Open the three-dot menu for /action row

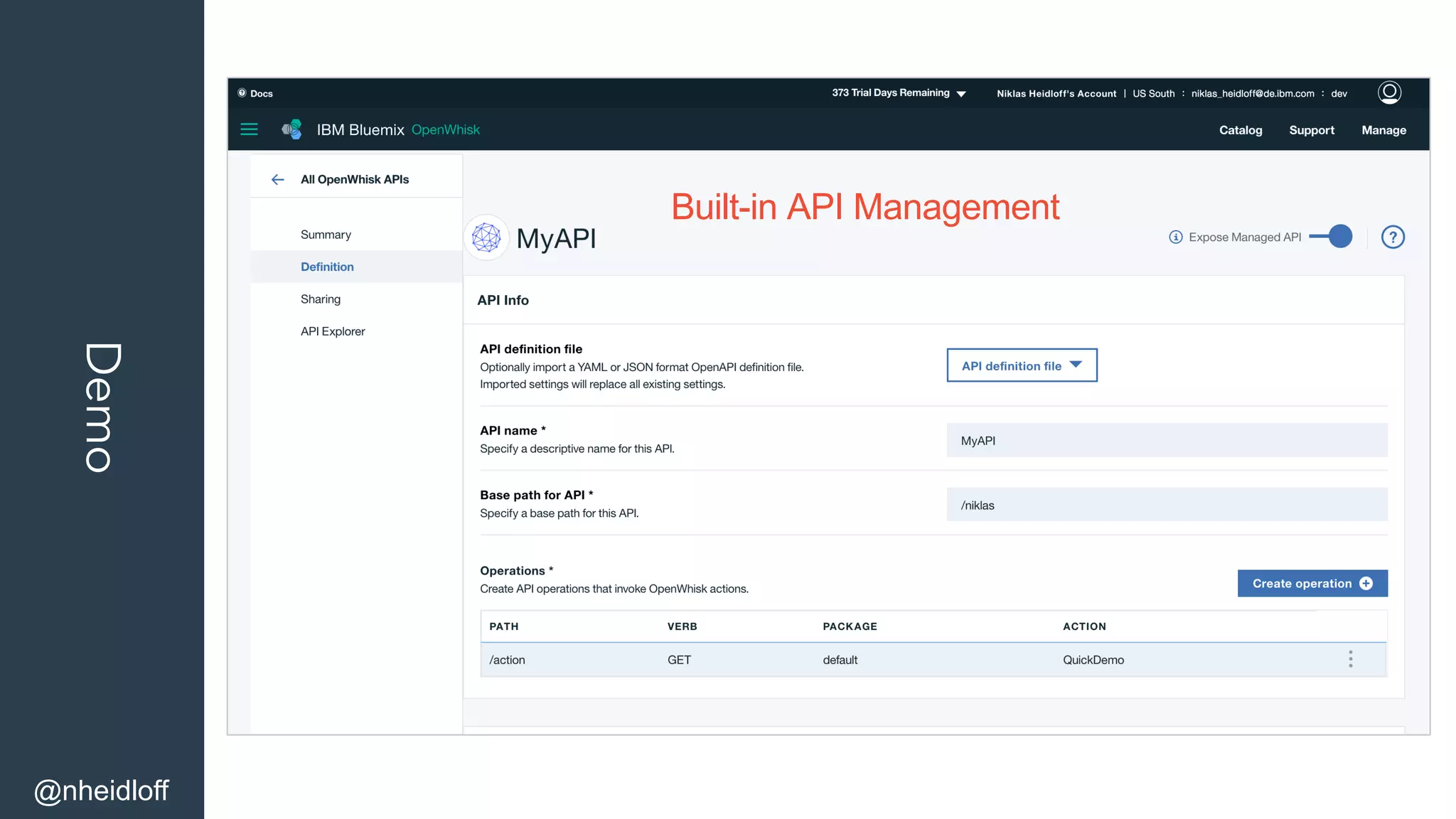tap(1350, 660)
